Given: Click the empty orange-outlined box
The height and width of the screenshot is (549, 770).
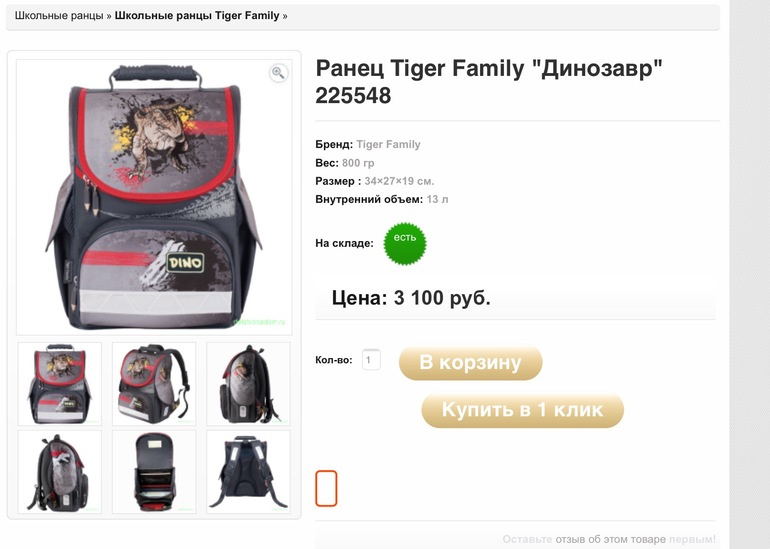Looking at the screenshot, I should click(x=326, y=488).
